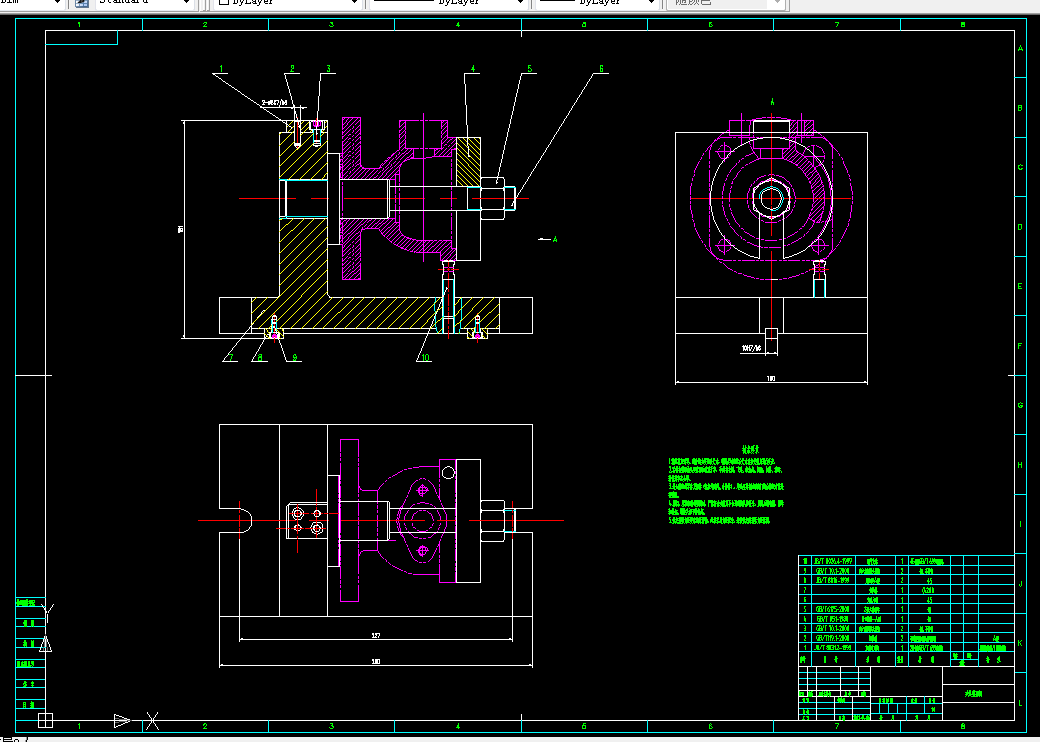Select part balloon number 10
The width and height of the screenshot is (1040, 742).
(x=425, y=357)
